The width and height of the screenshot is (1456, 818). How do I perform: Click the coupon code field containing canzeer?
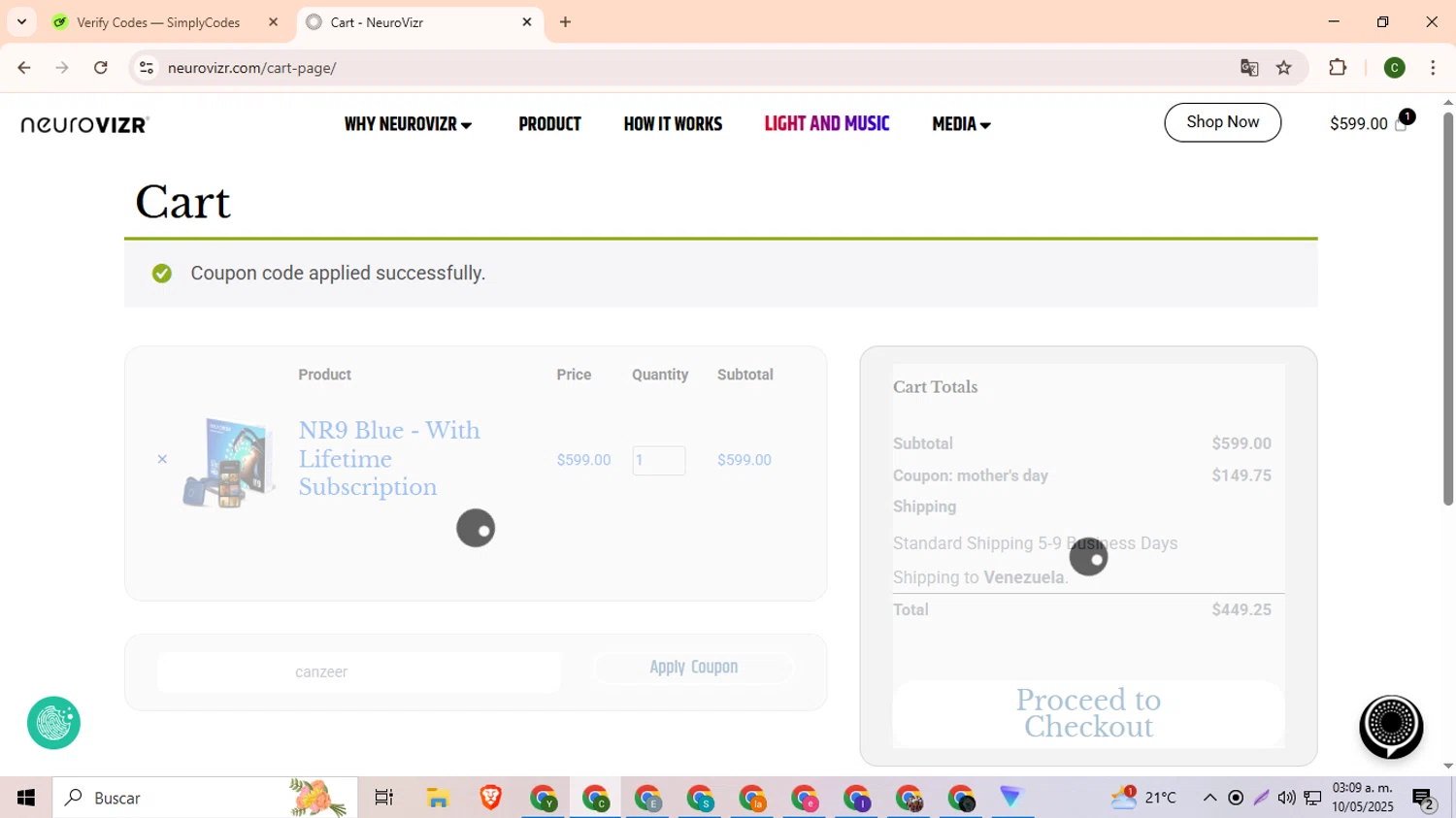pos(358,671)
